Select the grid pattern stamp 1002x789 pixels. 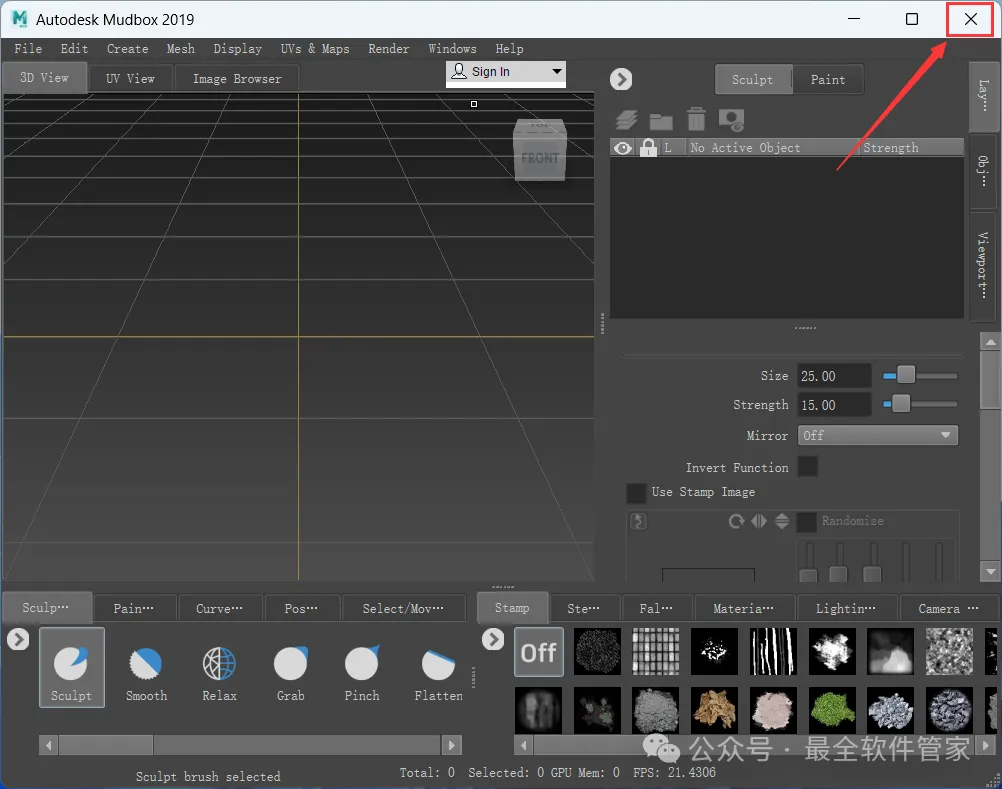click(x=656, y=652)
